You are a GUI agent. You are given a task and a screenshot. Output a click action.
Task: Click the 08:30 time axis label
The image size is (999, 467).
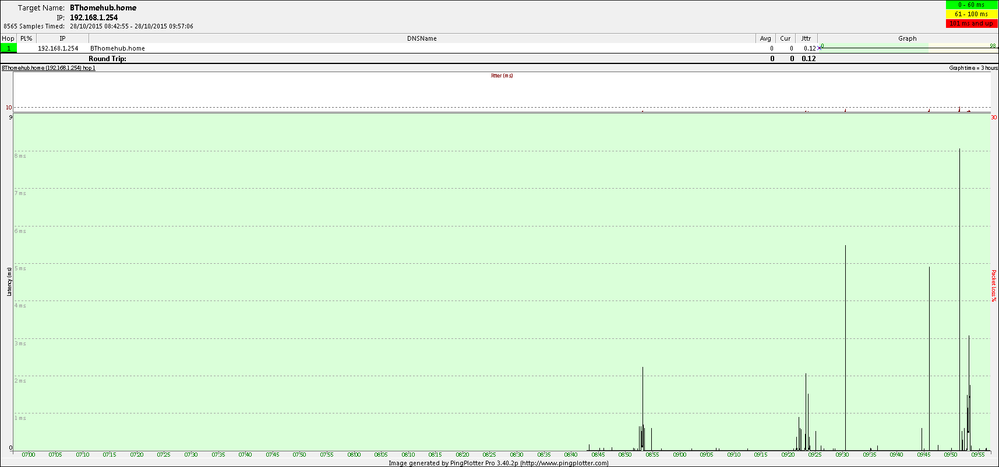516,455
